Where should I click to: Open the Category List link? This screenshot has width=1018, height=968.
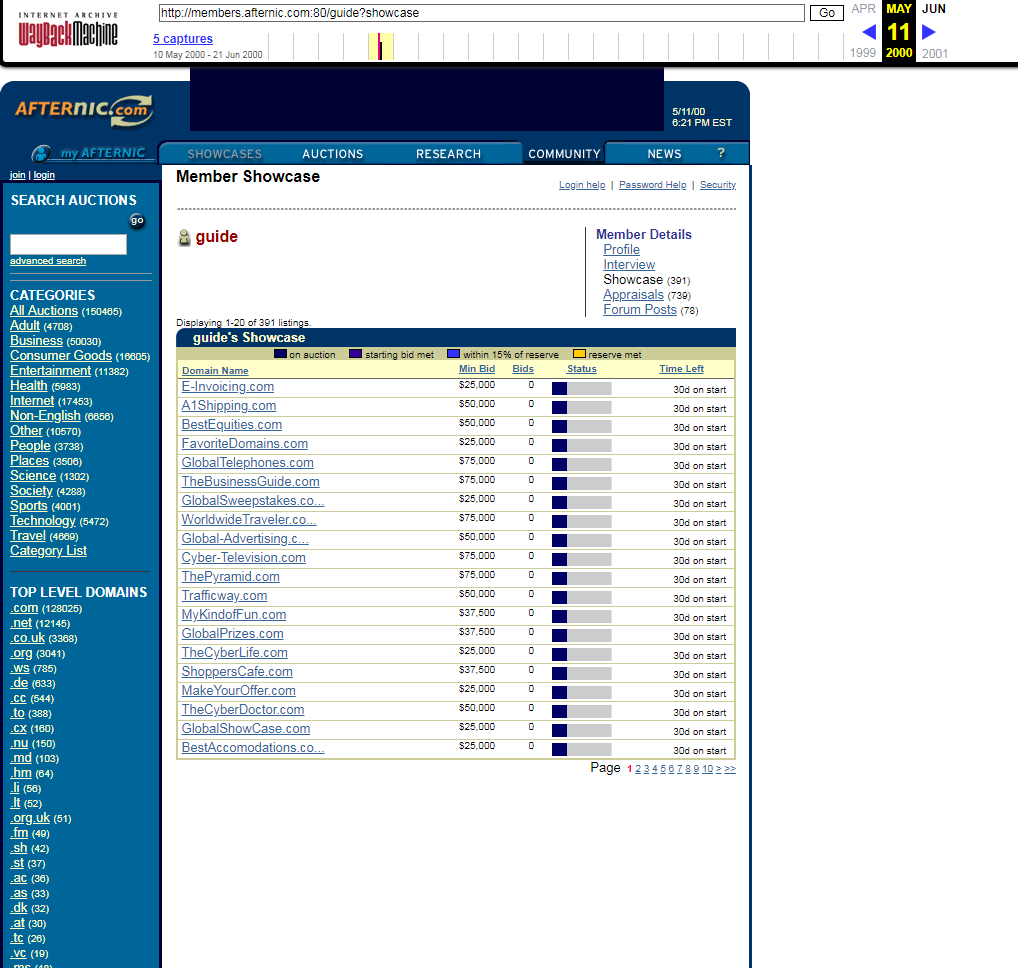(48, 551)
